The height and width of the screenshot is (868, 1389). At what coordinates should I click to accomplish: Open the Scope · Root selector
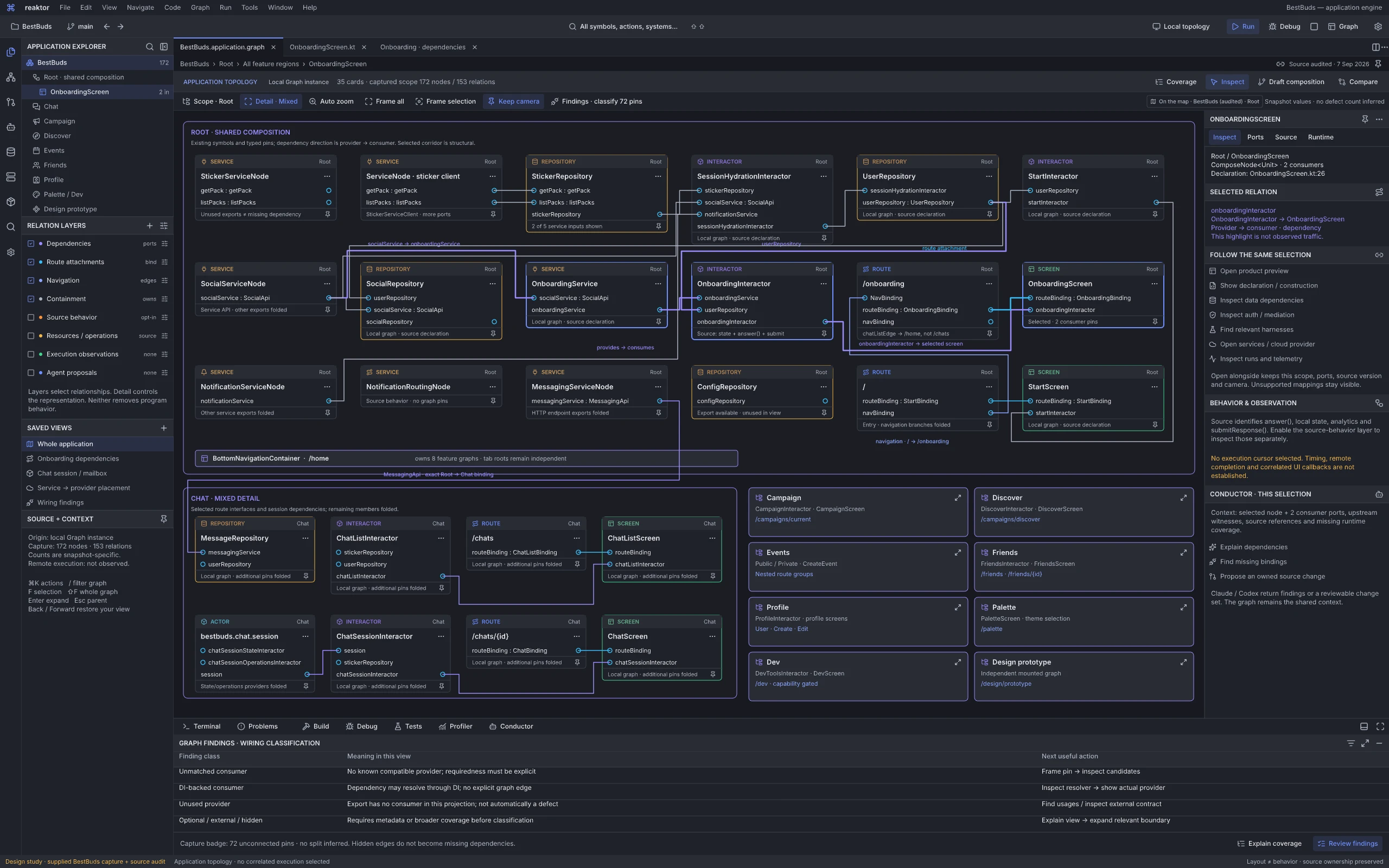[208, 101]
